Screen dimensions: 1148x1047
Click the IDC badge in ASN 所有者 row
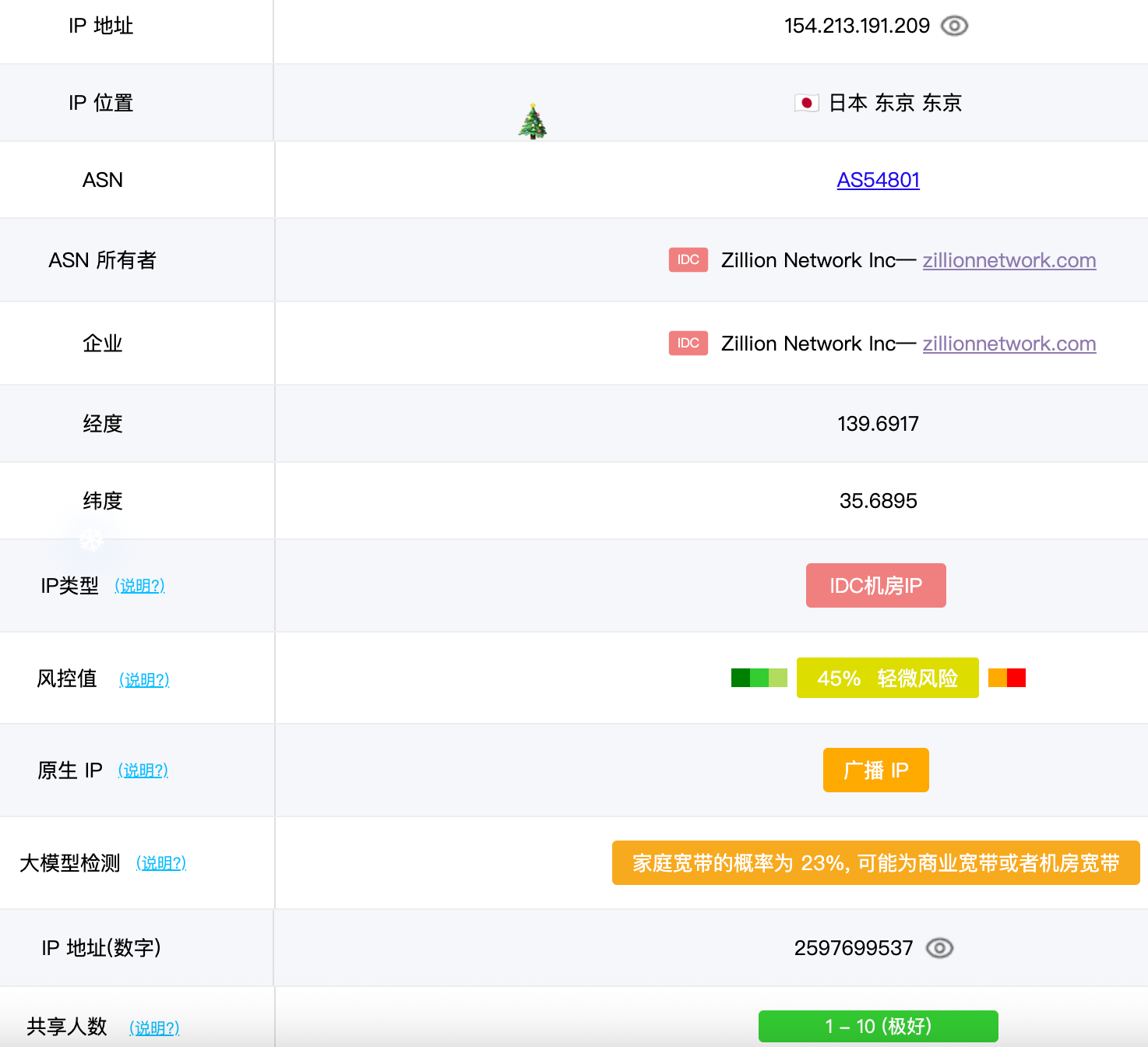688,260
